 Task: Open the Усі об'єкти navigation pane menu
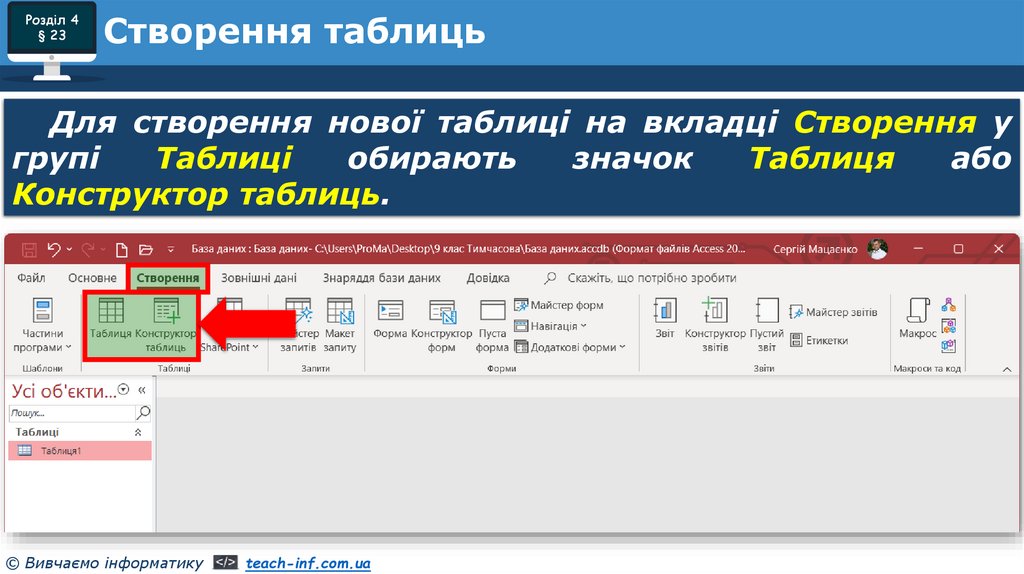[123, 390]
